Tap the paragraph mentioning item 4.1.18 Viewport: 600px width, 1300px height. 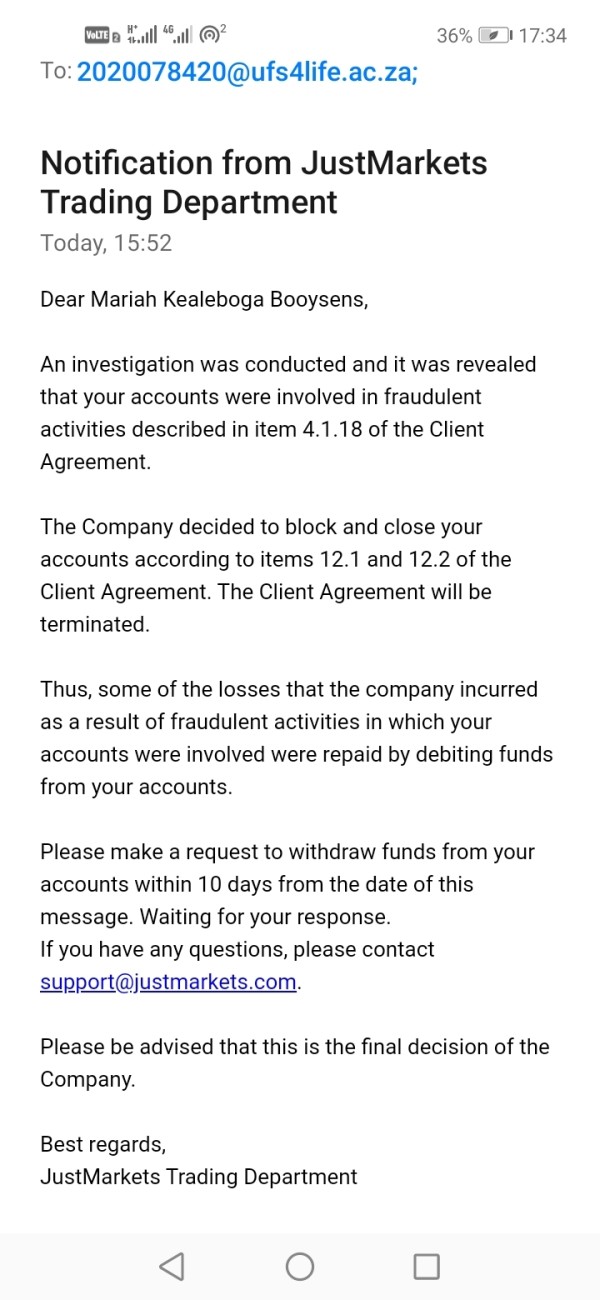point(288,413)
